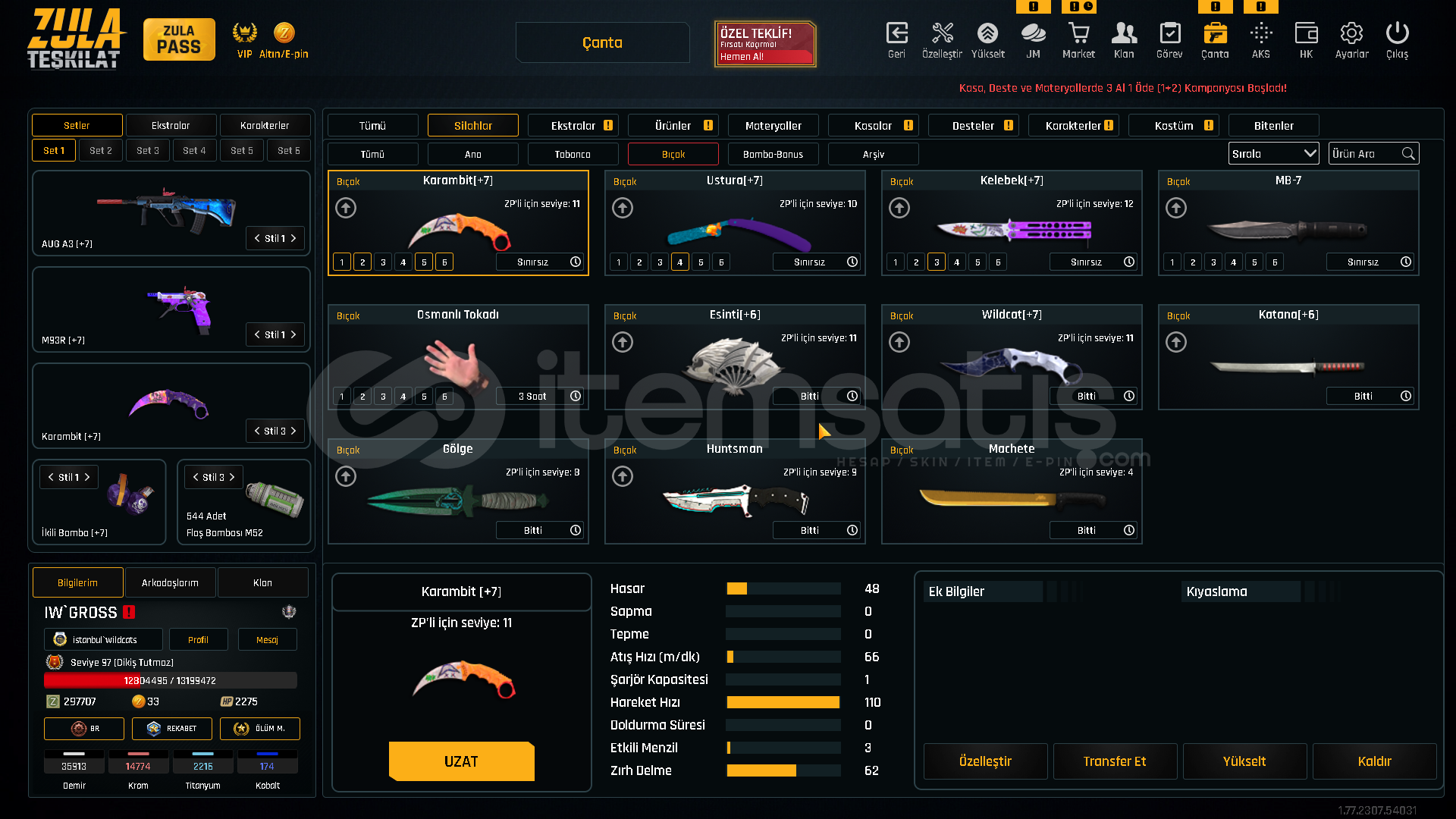Next style arrow for İkili Bomba Stil 1
Viewport: 1456px width, 819px height.
tap(87, 477)
